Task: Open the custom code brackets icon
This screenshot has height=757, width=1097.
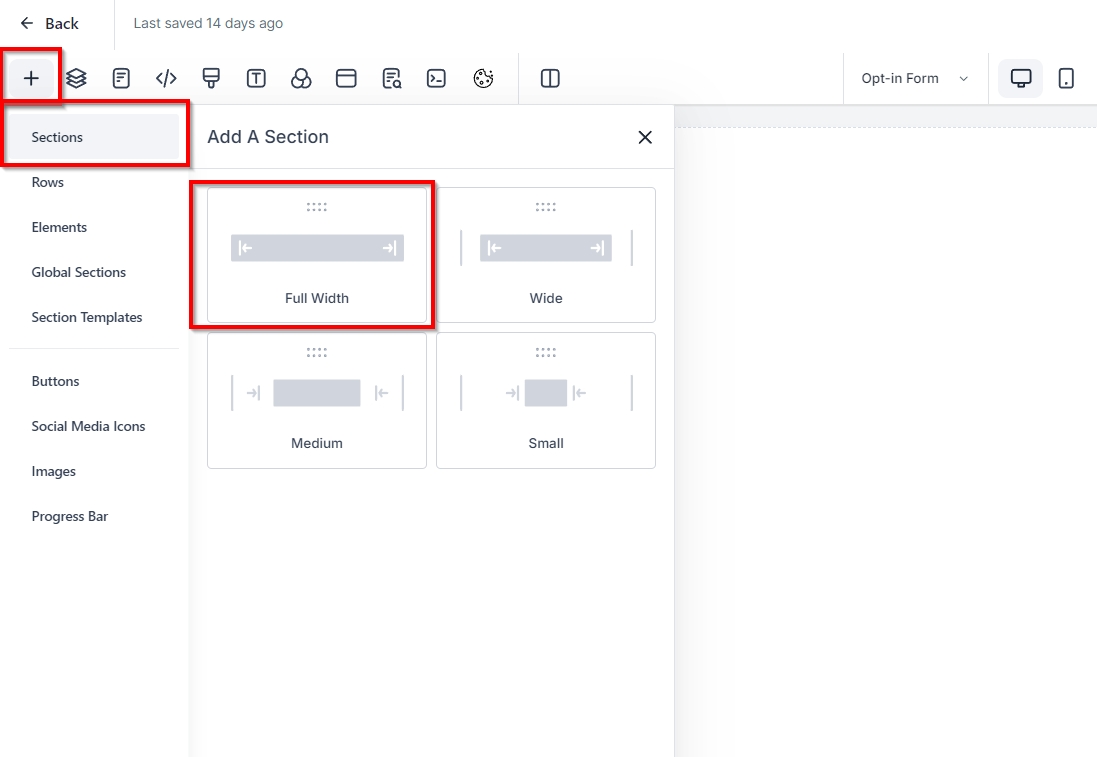Action: 166,78
